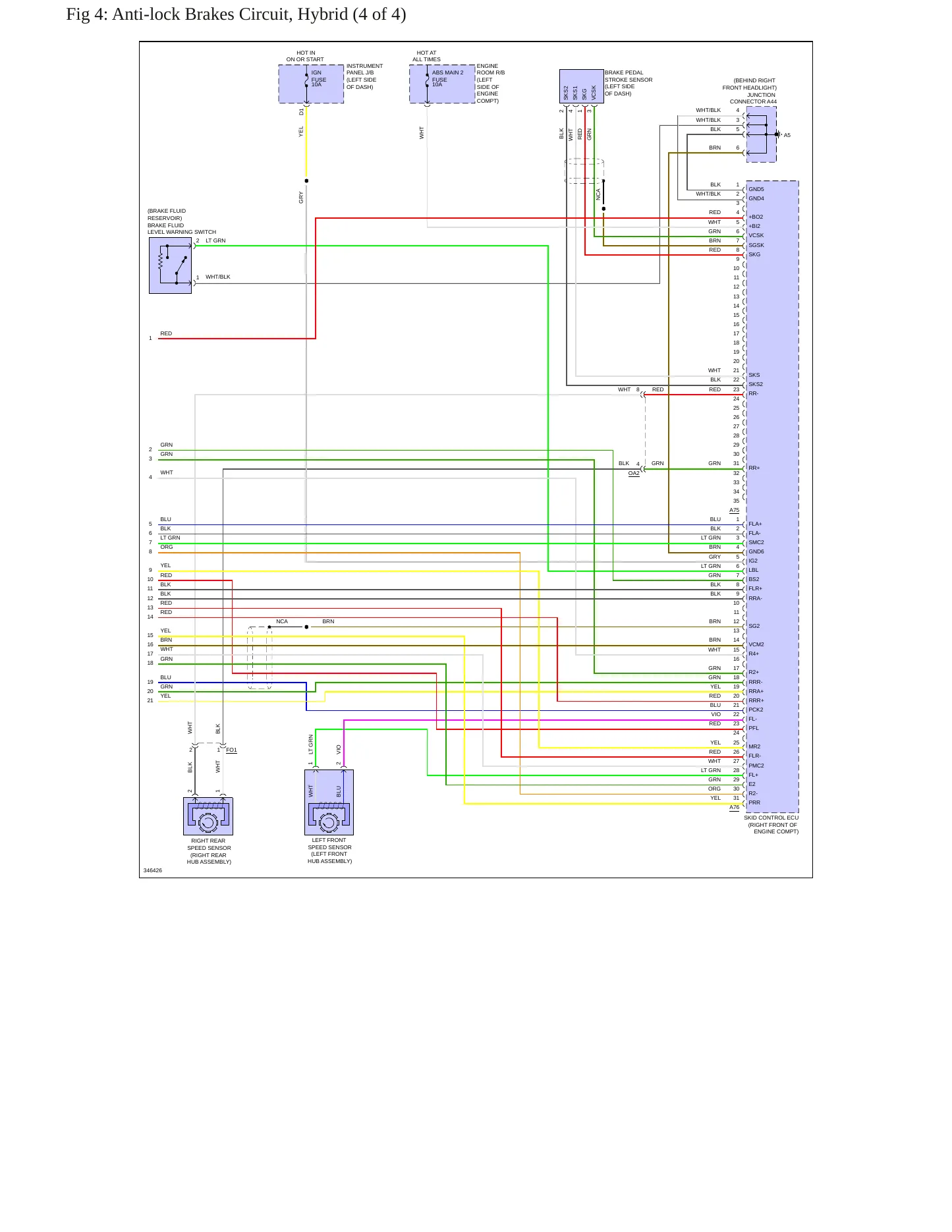Image resolution: width=952 pixels, height=1232 pixels.
Task: Click the RRR- terminal label
Action: [x=755, y=682]
